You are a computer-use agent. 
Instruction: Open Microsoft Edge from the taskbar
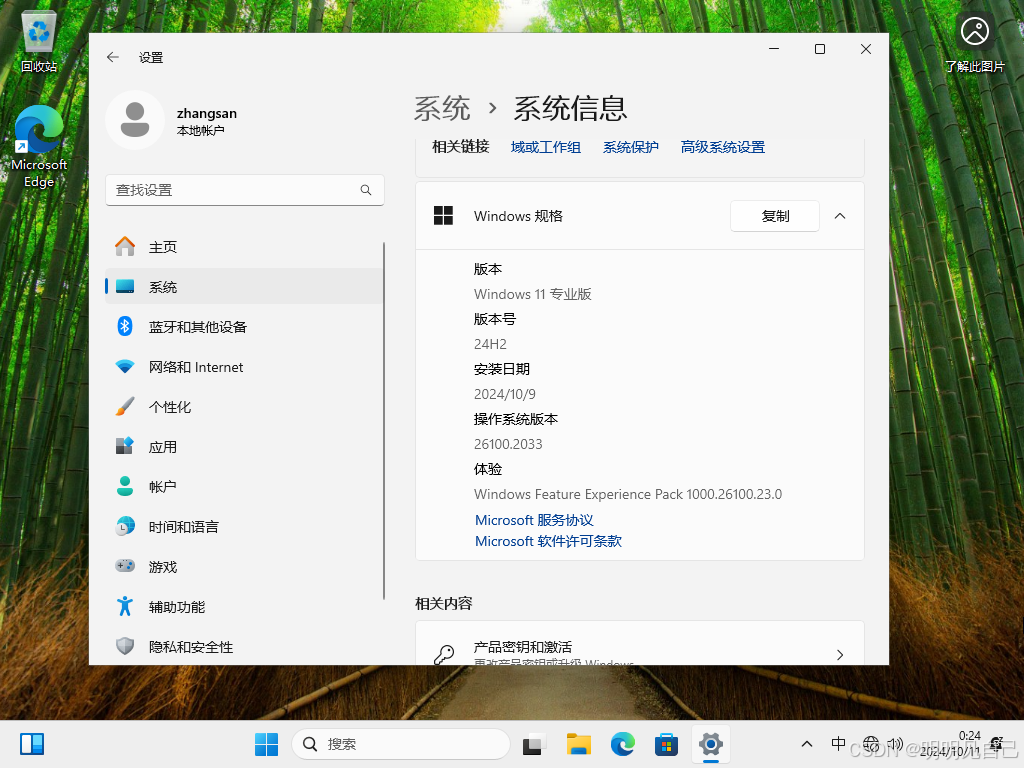pyautogui.click(x=623, y=744)
